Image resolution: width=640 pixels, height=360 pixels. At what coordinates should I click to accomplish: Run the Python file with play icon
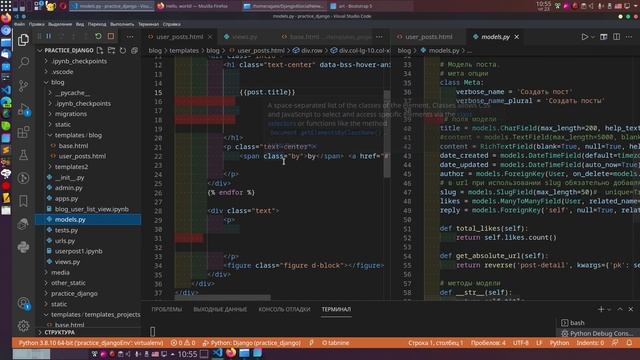click(584, 37)
